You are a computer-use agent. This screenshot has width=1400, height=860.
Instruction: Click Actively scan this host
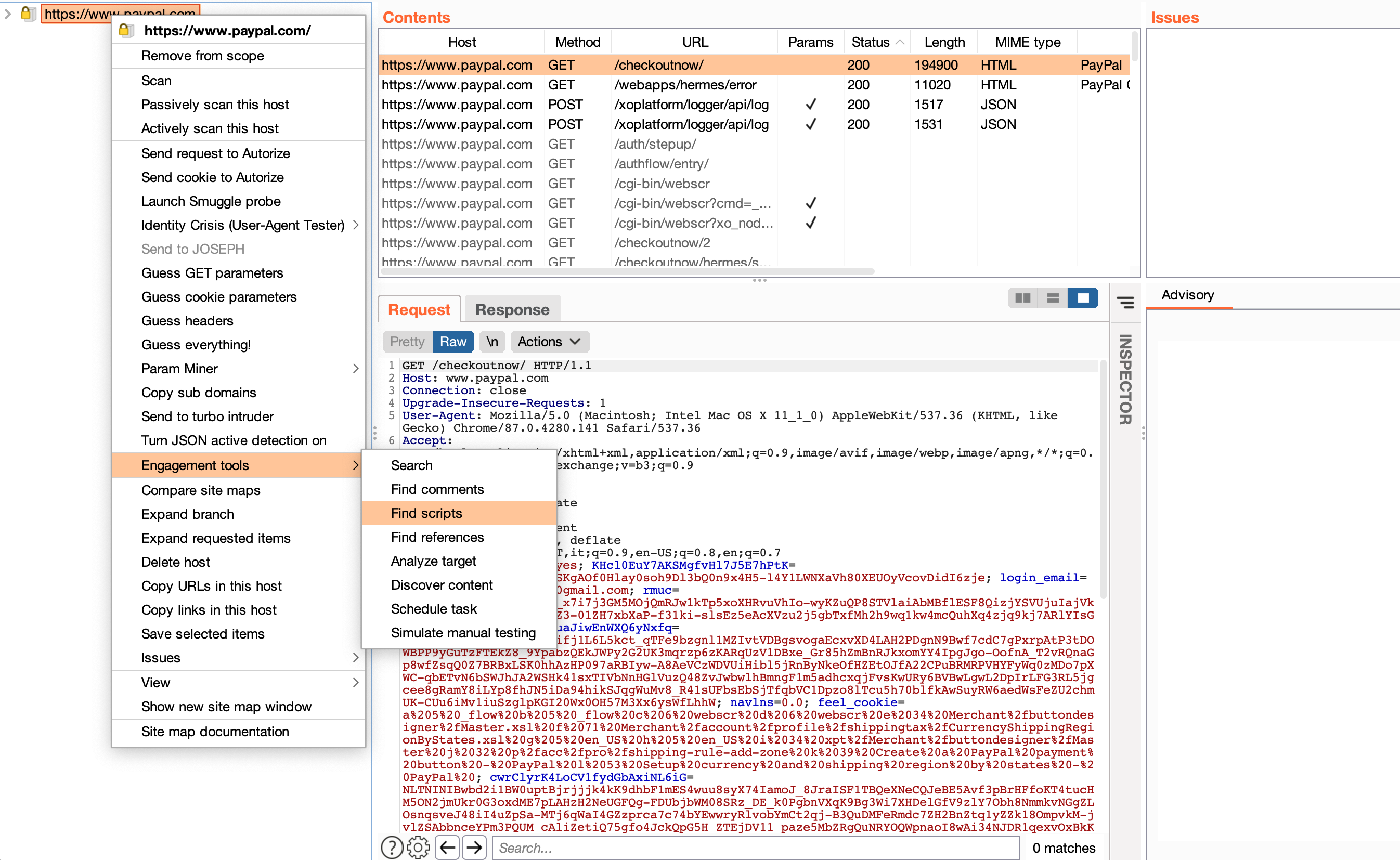tap(210, 128)
